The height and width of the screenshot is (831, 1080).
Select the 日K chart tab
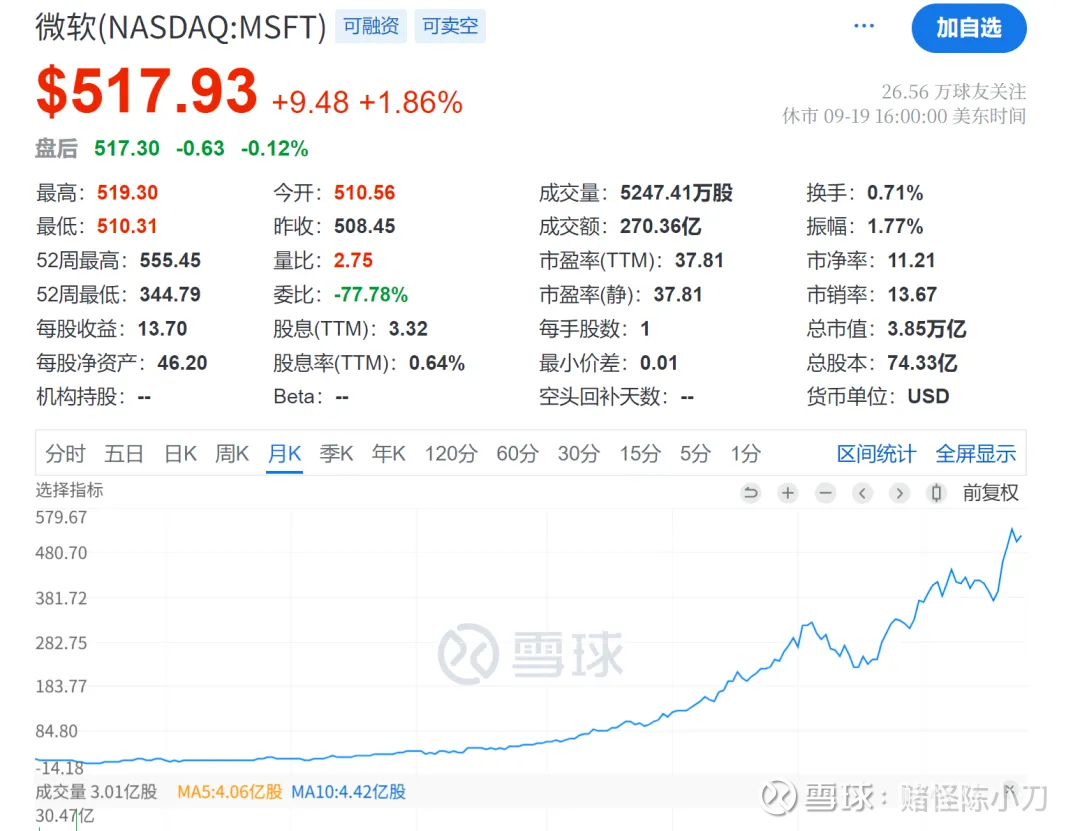click(180, 453)
